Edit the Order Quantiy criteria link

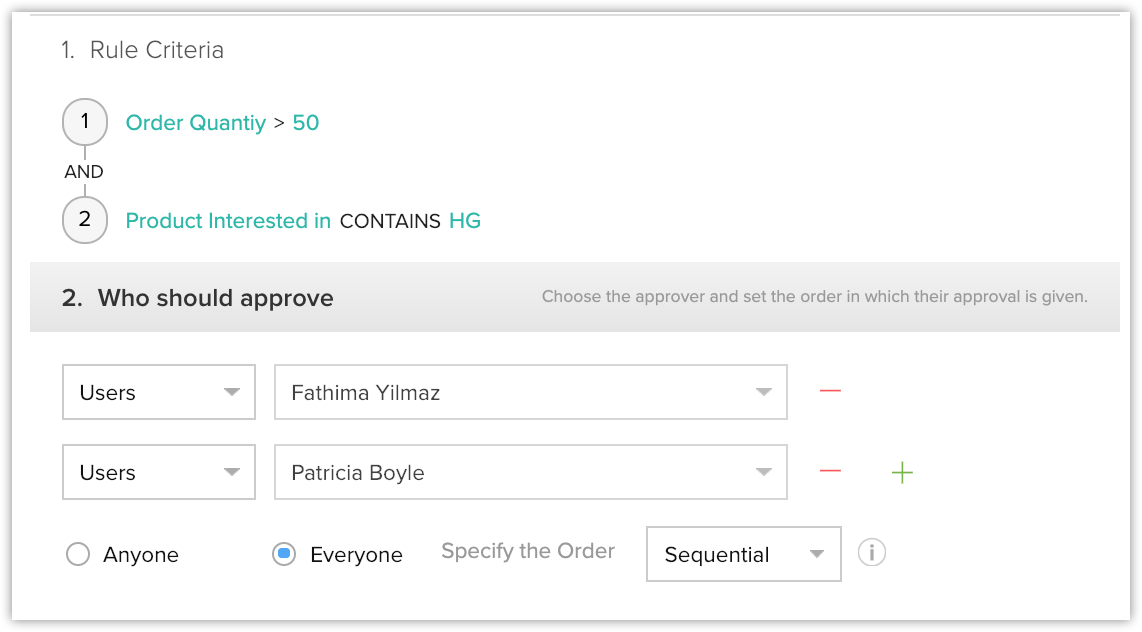point(196,122)
